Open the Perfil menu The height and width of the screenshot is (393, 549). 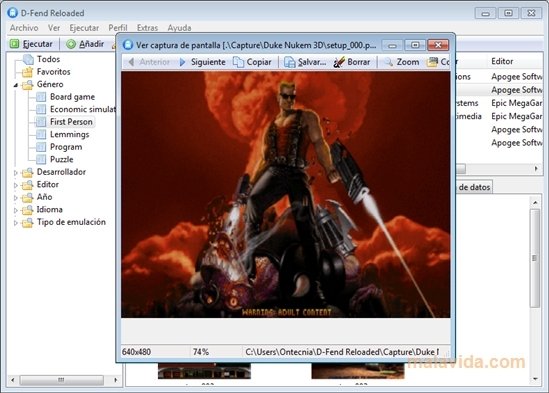(x=118, y=28)
